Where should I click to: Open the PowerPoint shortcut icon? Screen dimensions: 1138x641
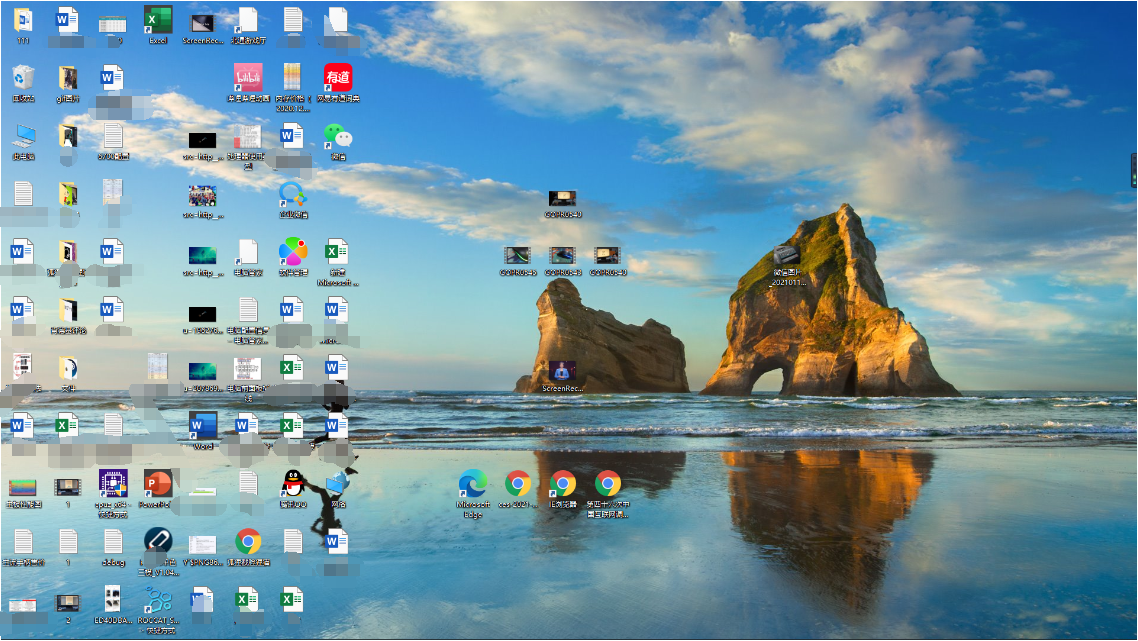pyautogui.click(x=158, y=485)
